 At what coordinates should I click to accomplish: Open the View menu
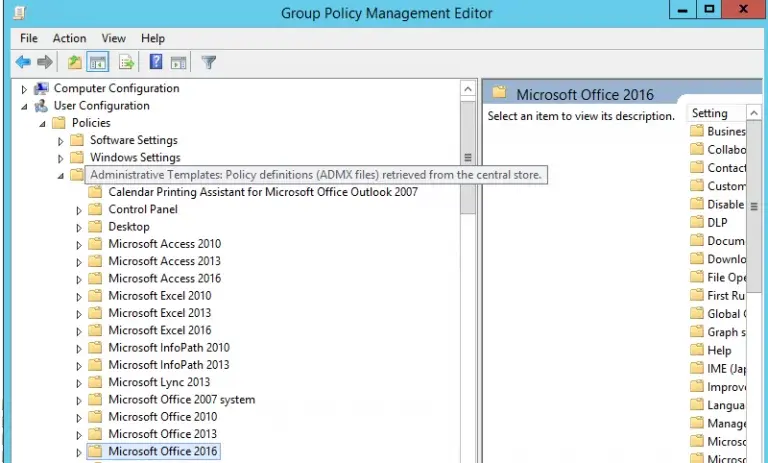tap(113, 38)
